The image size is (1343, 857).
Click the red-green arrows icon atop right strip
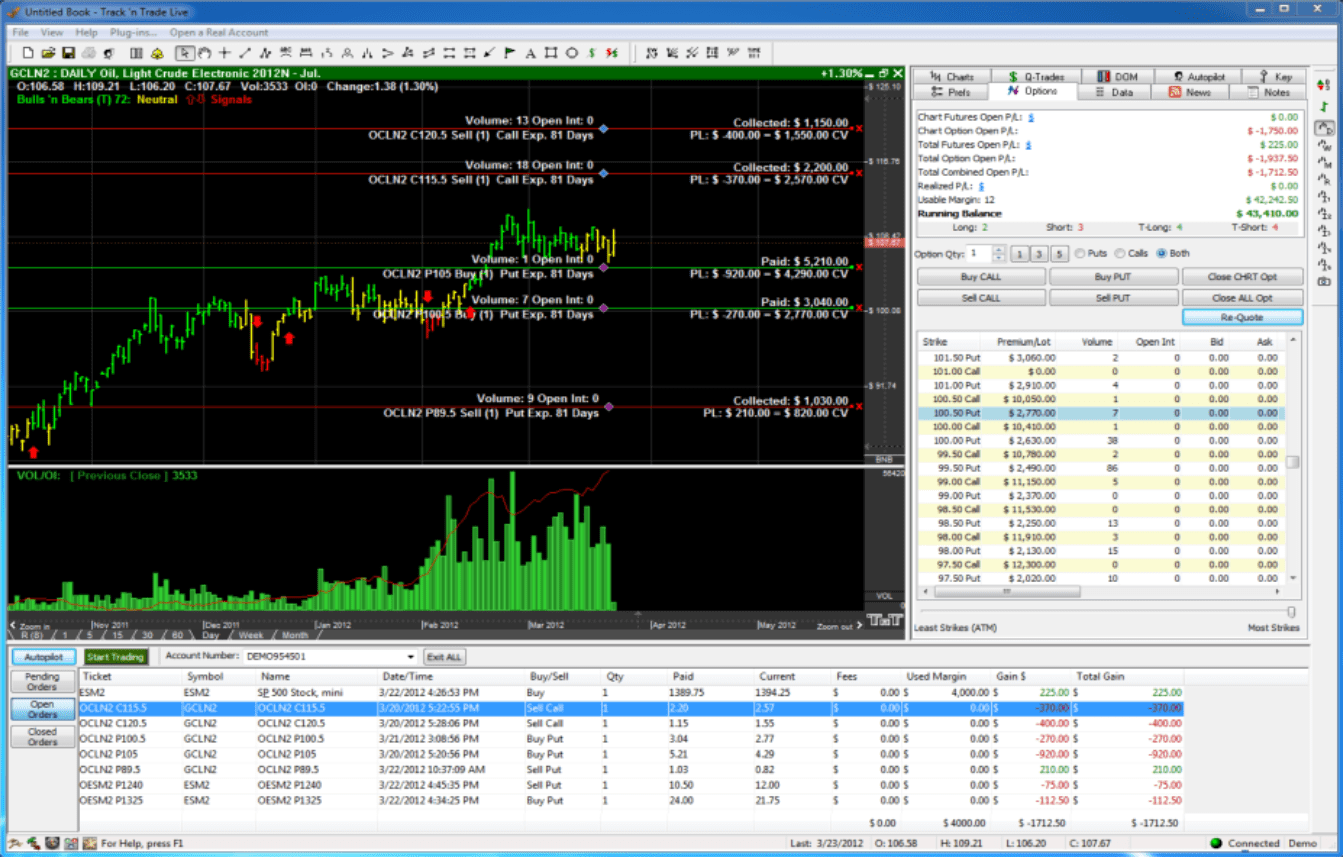click(x=1324, y=85)
